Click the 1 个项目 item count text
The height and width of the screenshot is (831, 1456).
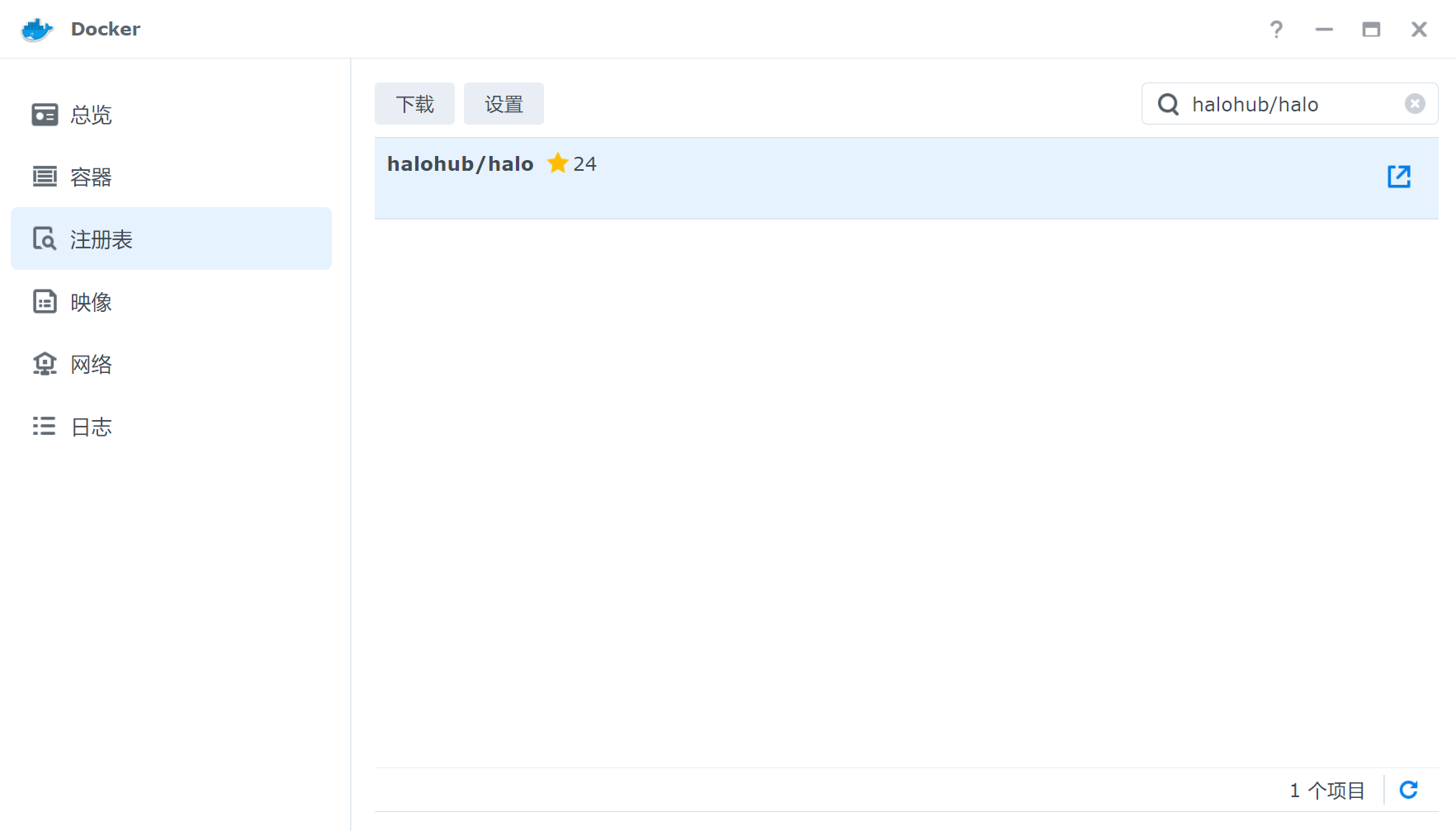(1327, 791)
